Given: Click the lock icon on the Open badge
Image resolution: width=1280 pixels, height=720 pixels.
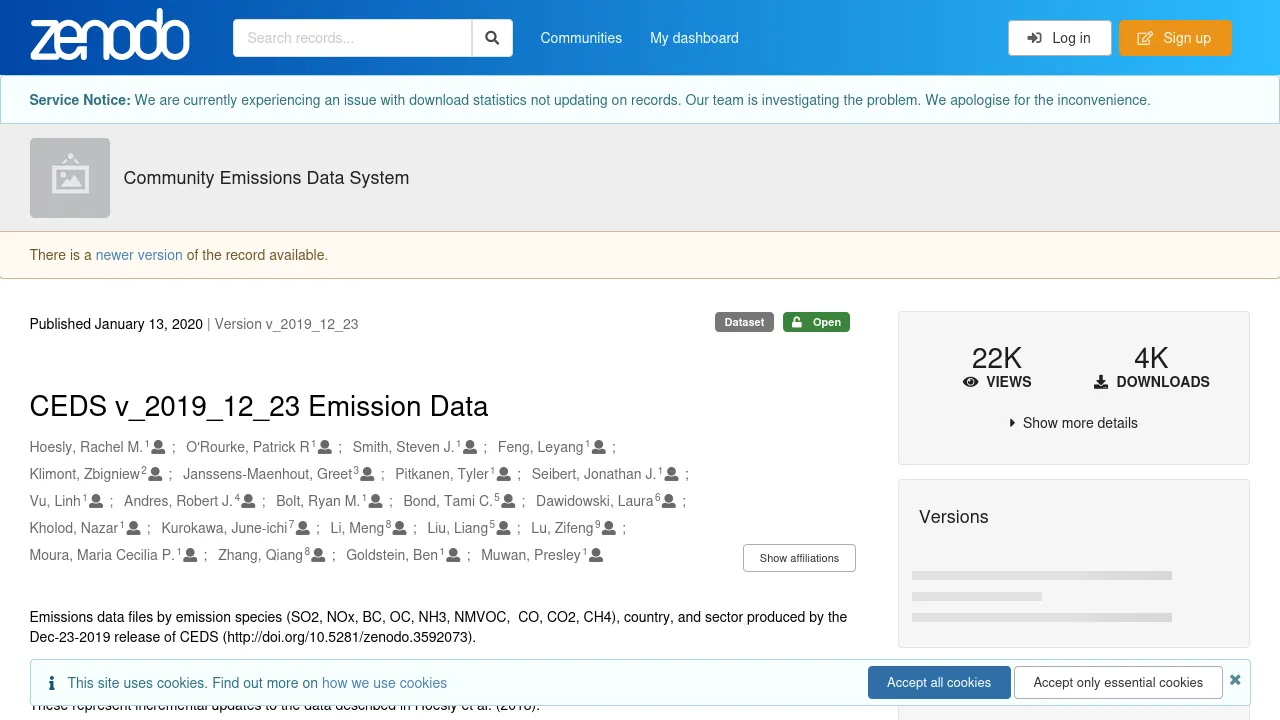Looking at the screenshot, I should point(795,322).
